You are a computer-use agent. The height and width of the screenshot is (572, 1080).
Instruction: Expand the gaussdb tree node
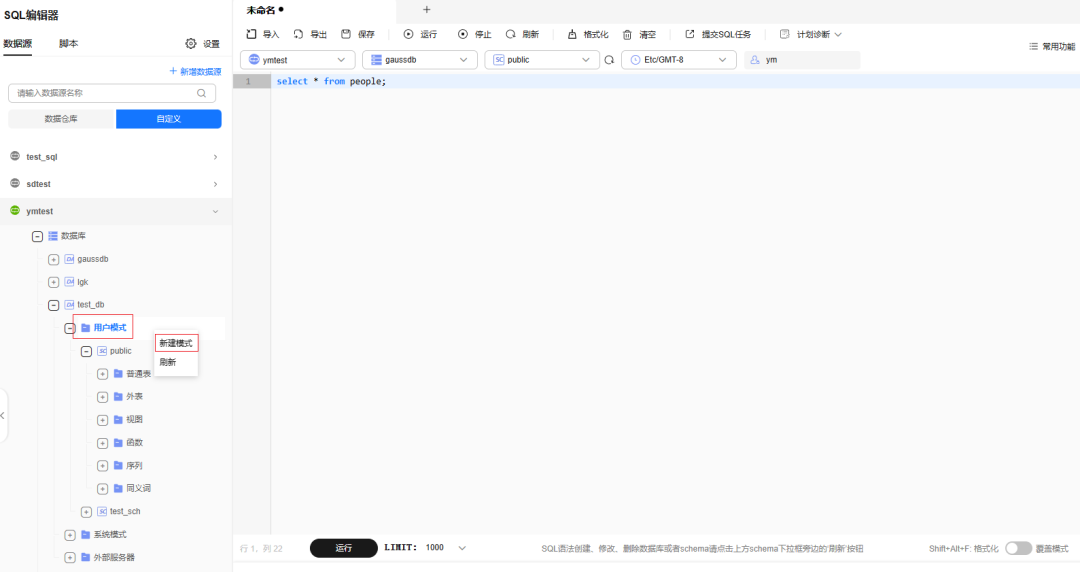click(x=53, y=260)
